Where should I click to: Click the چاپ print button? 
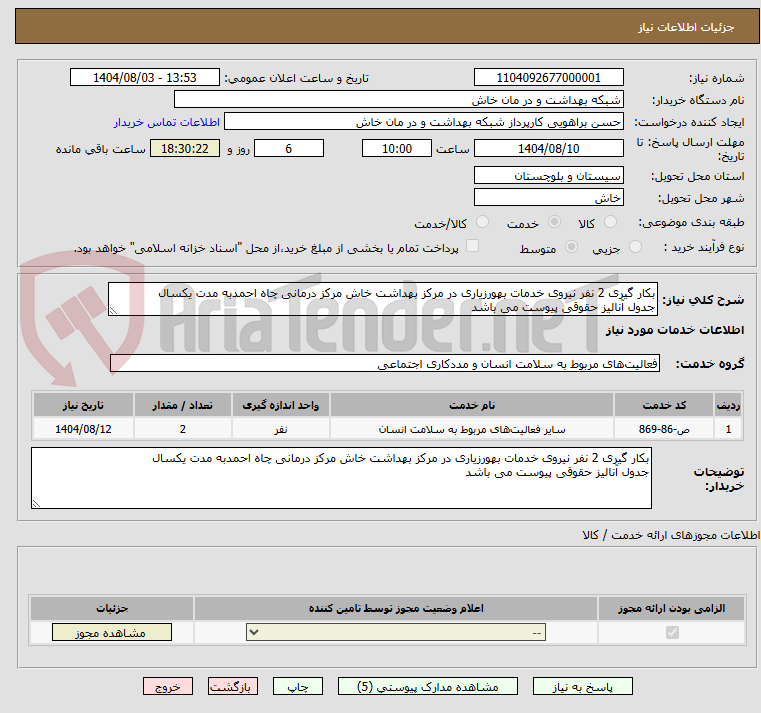click(x=298, y=686)
